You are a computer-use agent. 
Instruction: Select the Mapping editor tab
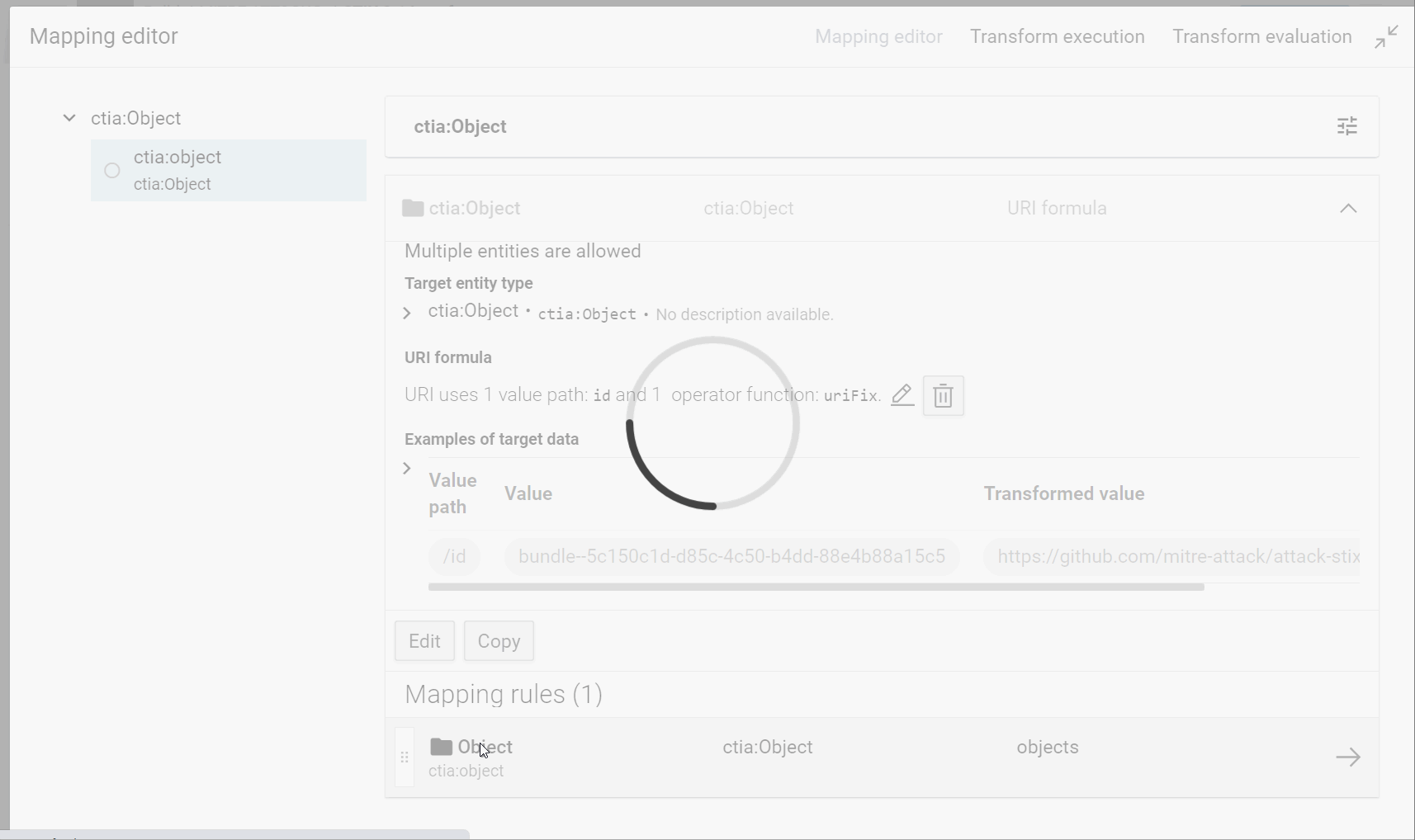[x=878, y=37]
